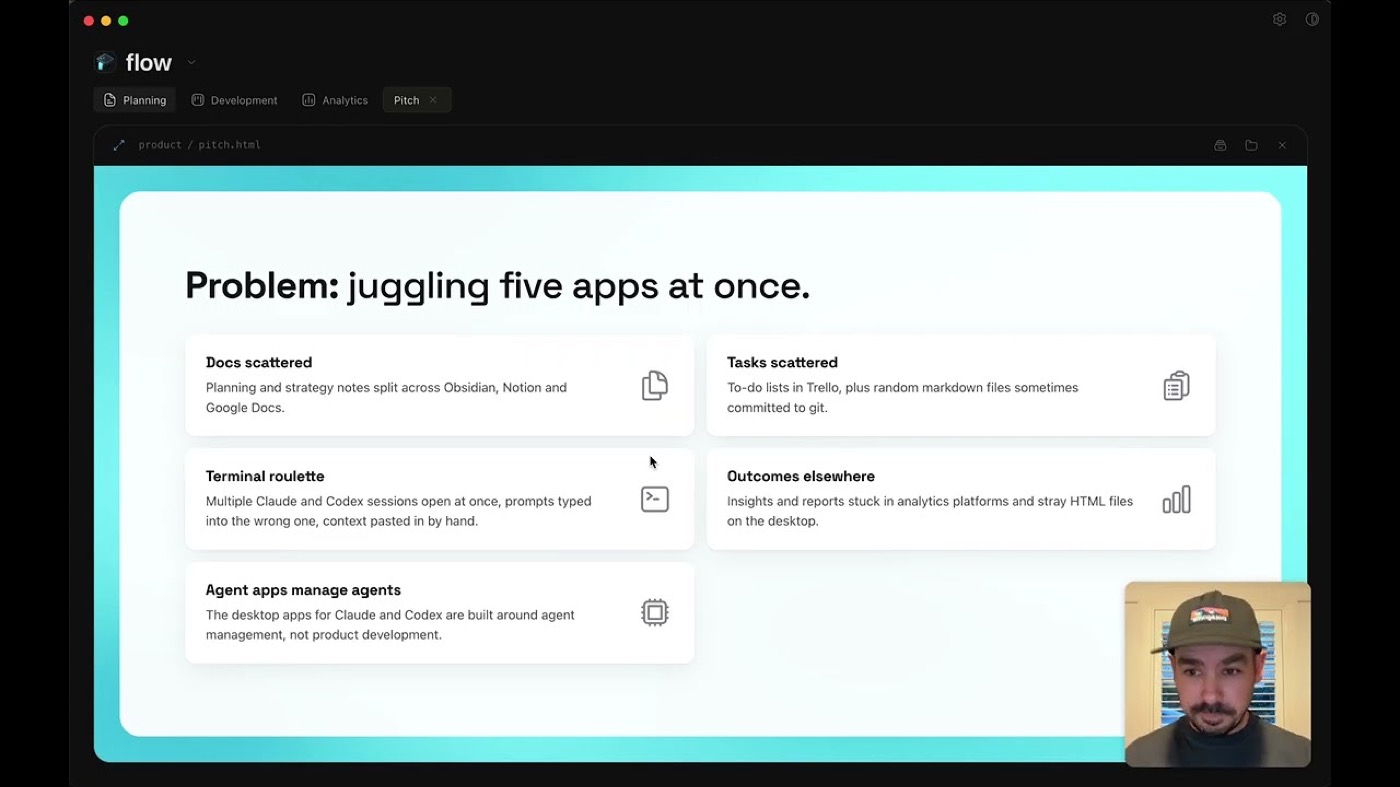Expand the pitch.html preview to fullscreen
The image size is (1400, 787).
pos(119,145)
